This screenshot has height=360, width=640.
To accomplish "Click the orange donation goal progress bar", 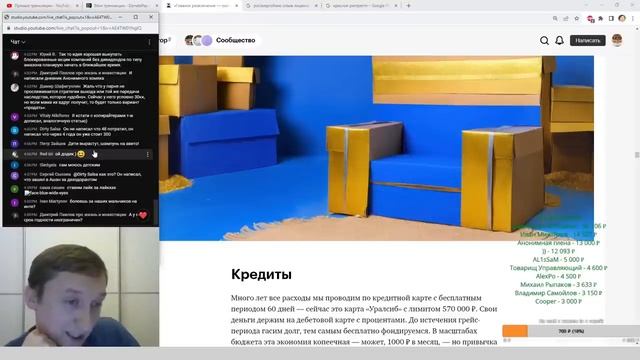I will click(515, 331).
